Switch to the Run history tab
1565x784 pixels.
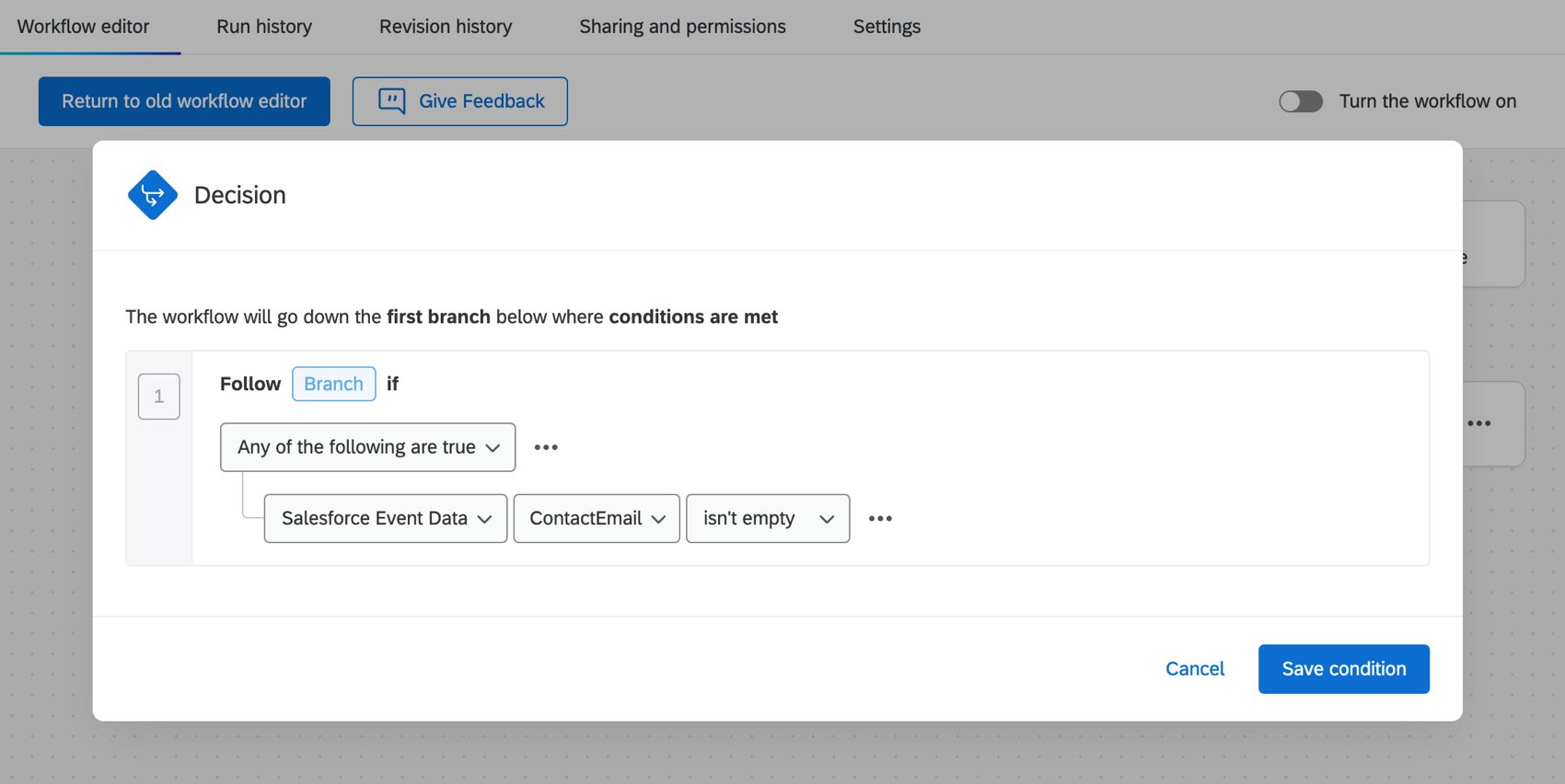pyautogui.click(x=264, y=27)
